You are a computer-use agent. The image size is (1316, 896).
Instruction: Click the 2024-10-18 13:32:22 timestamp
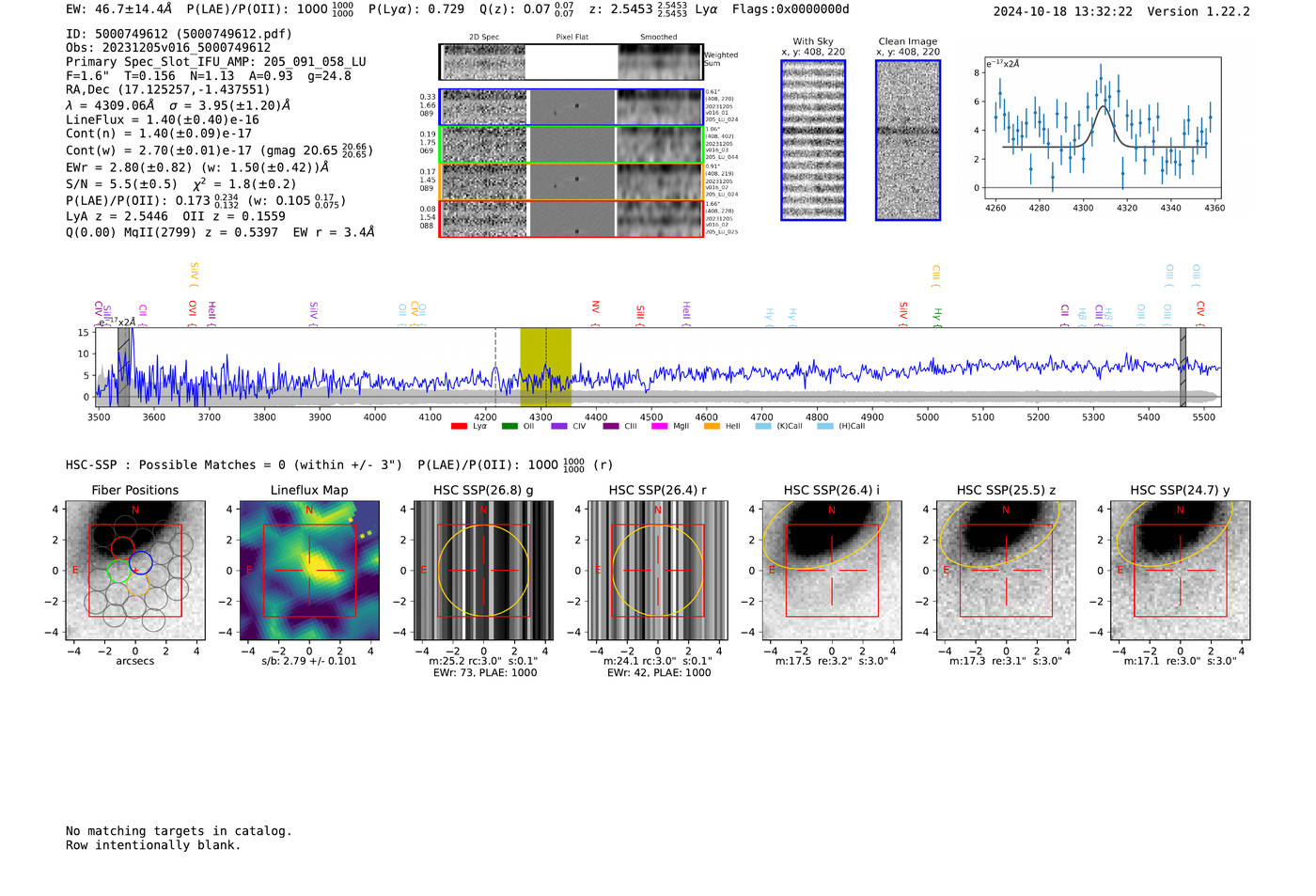click(1063, 12)
